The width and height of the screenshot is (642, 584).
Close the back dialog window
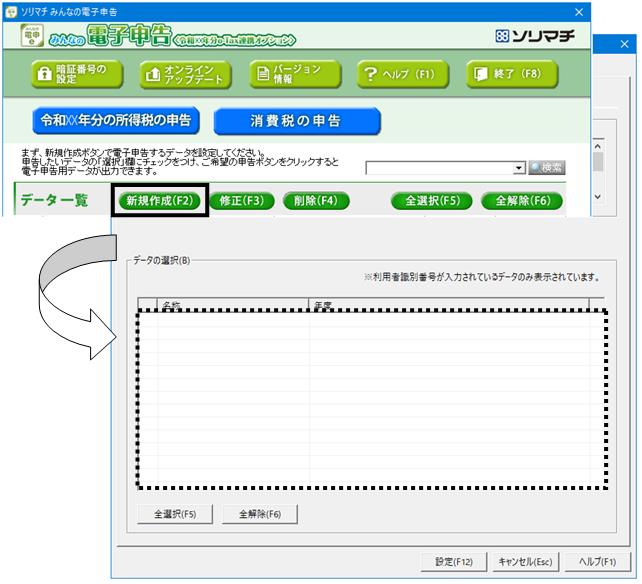[x=624, y=44]
